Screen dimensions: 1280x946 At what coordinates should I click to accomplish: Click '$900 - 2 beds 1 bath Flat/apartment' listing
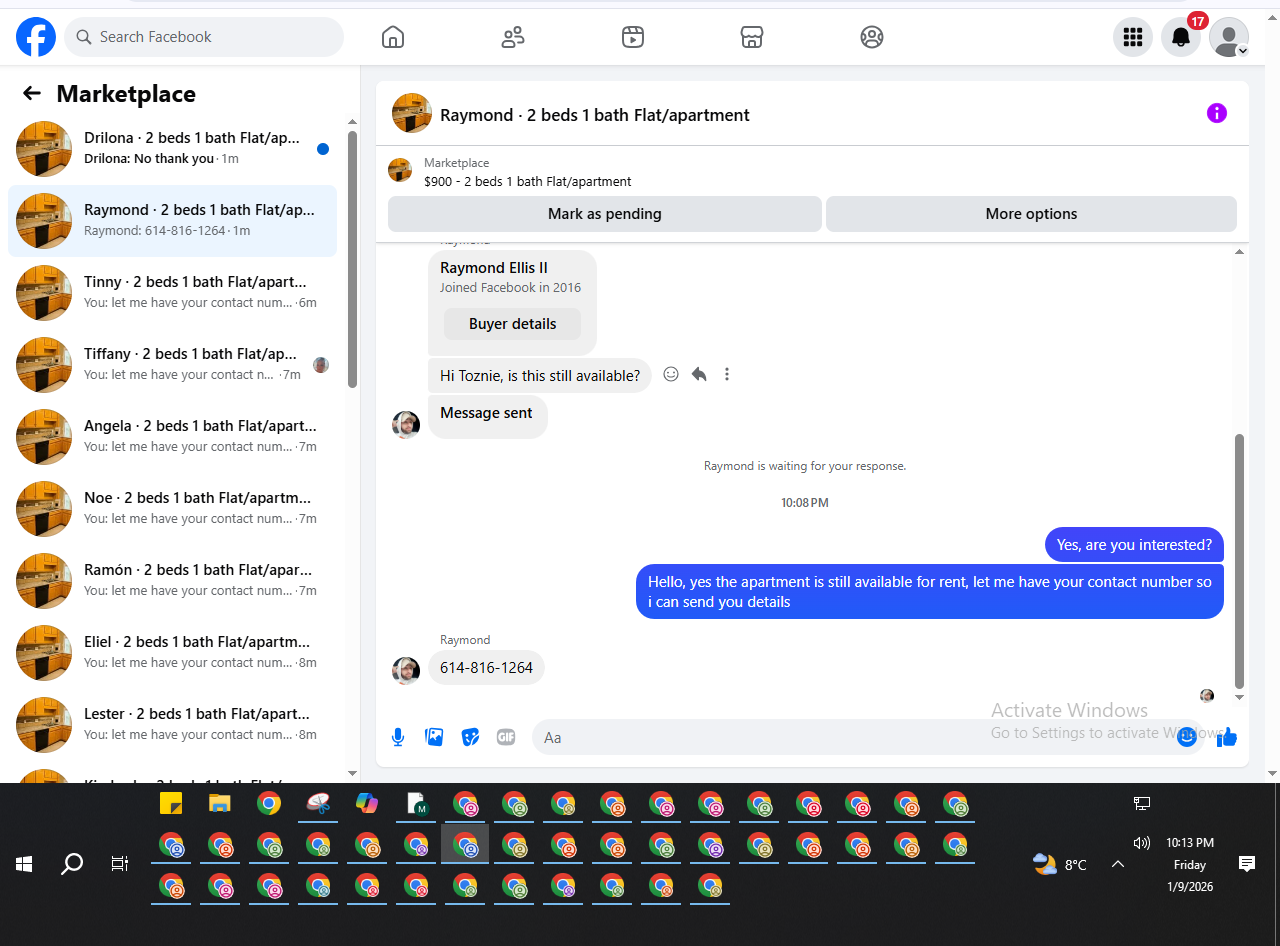click(x=528, y=181)
